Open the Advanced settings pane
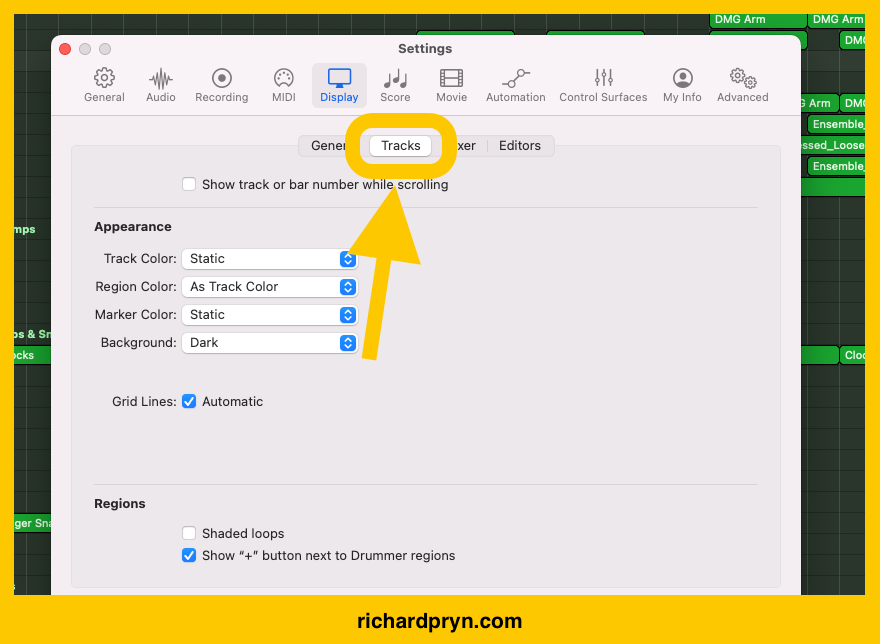The height and width of the screenshot is (644, 880). [x=742, y=85]
